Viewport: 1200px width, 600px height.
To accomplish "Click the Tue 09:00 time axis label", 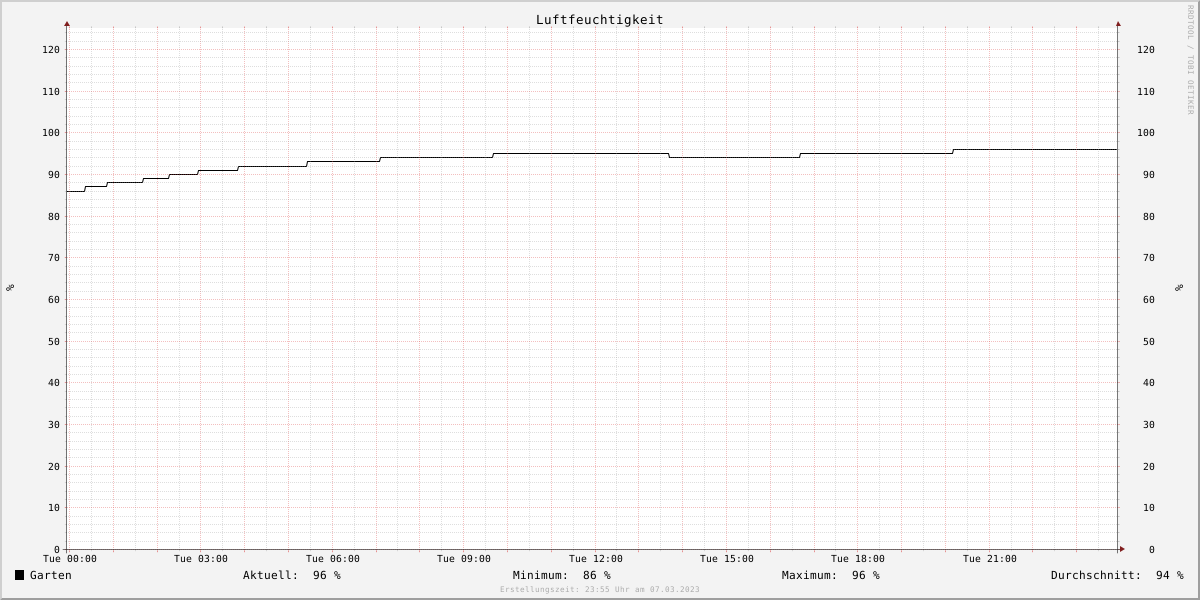I will (464, 559).
